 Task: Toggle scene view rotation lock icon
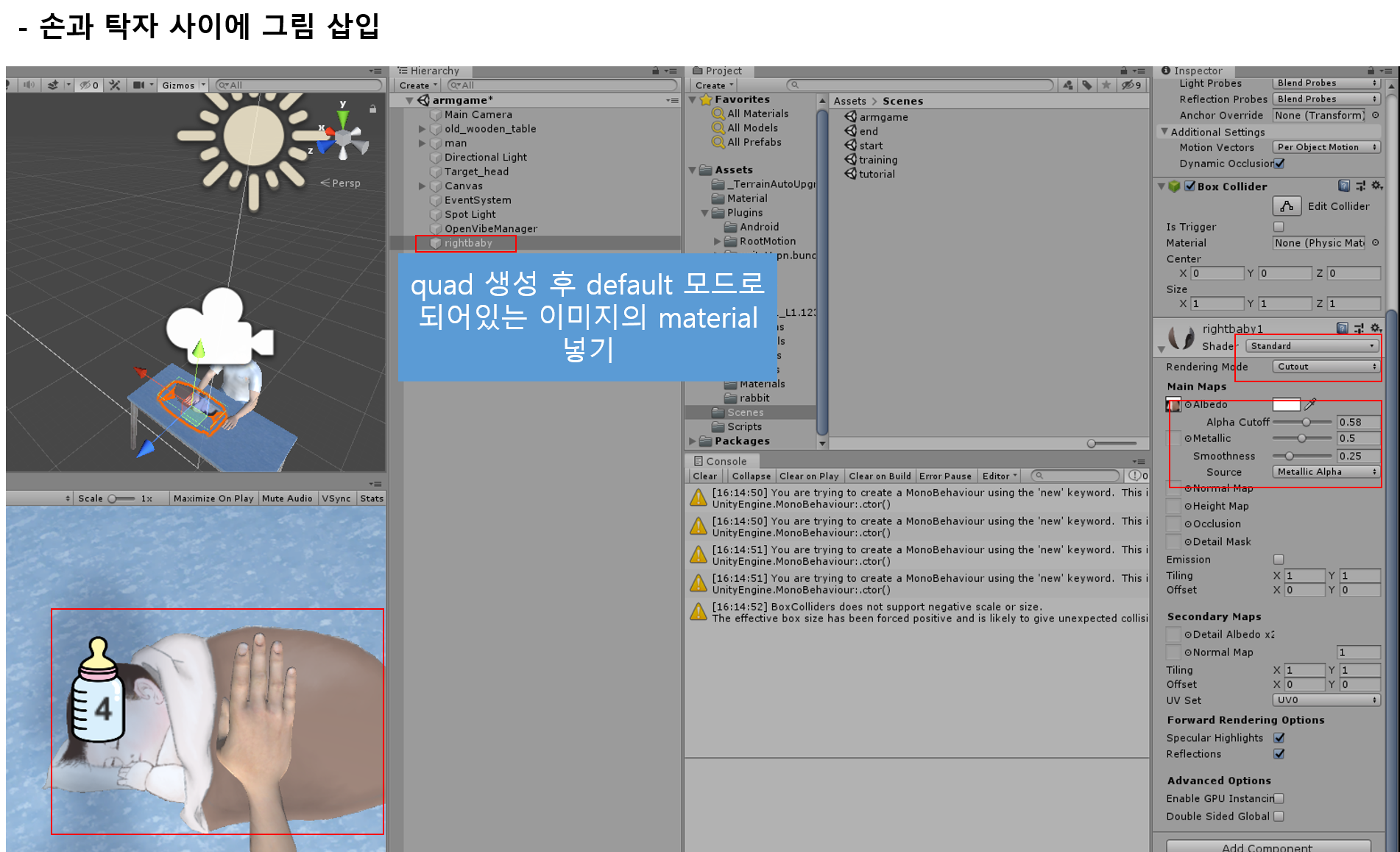pos(373,108)
